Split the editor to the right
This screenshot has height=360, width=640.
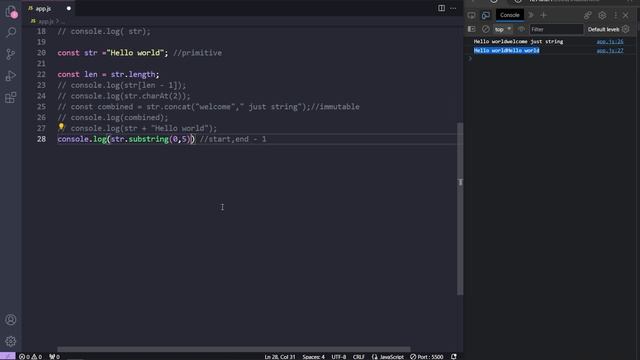(x=441, y=8)
